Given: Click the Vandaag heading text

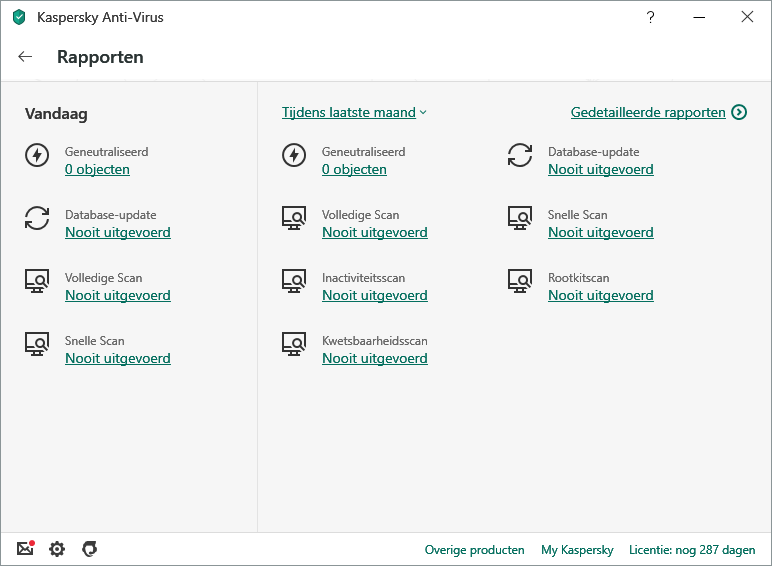Looking at the screenshot, I should 56,114.
